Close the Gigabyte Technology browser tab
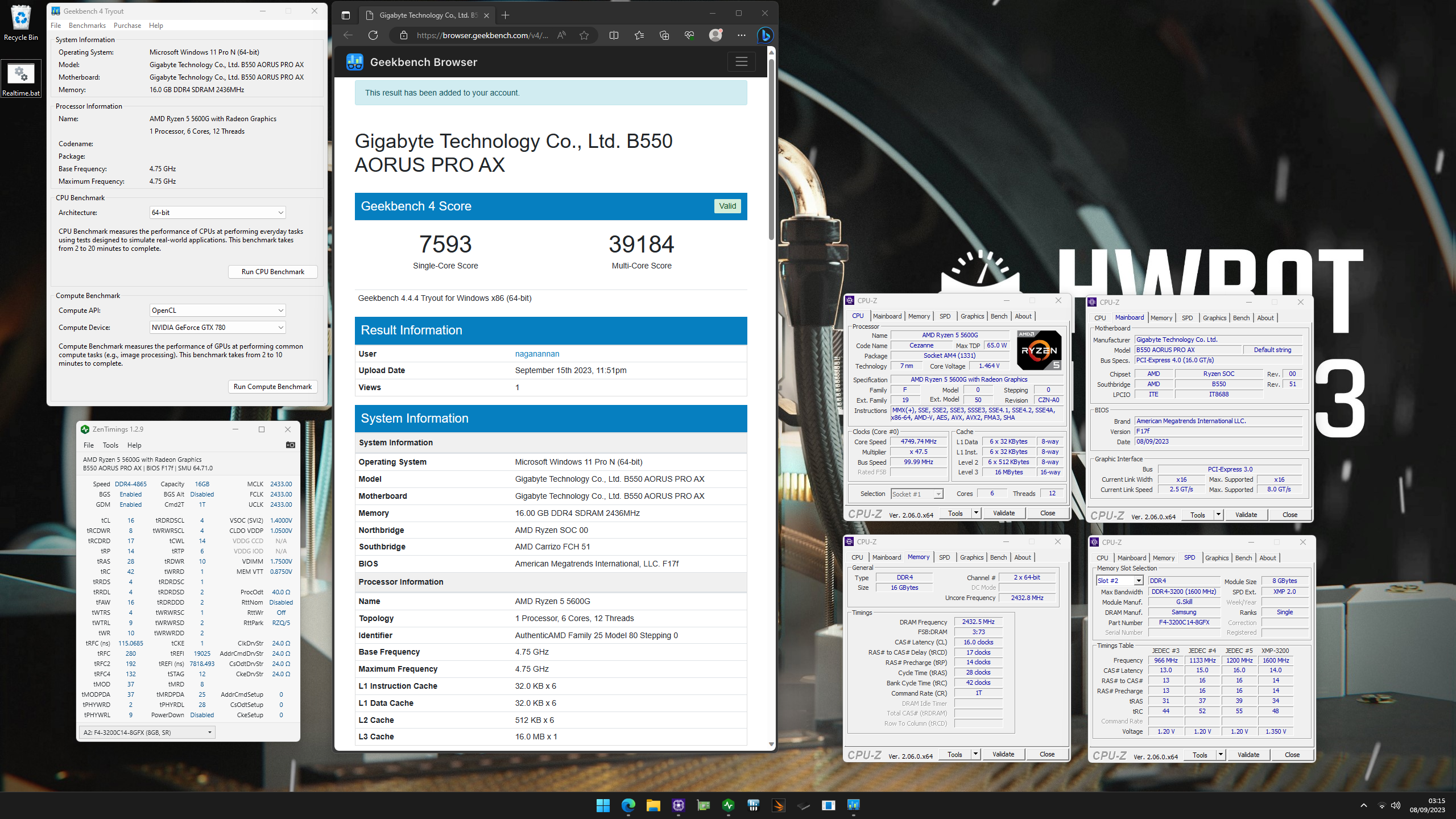This screenshot has width=1456, height=819. point(486,15)
